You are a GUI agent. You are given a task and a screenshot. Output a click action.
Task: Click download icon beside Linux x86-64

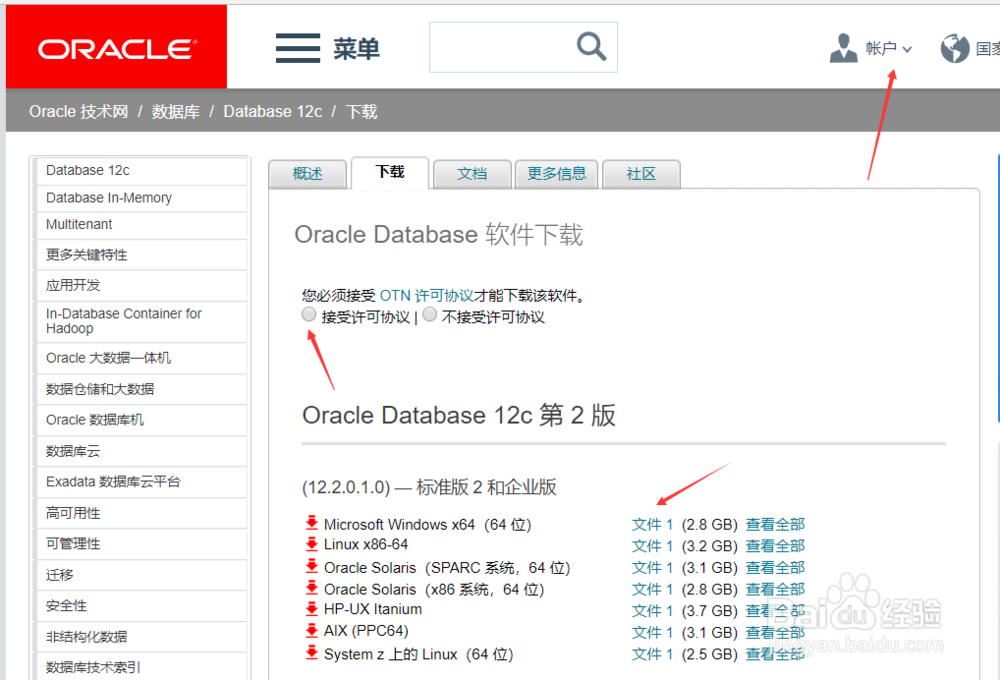(x=311, y=545)
